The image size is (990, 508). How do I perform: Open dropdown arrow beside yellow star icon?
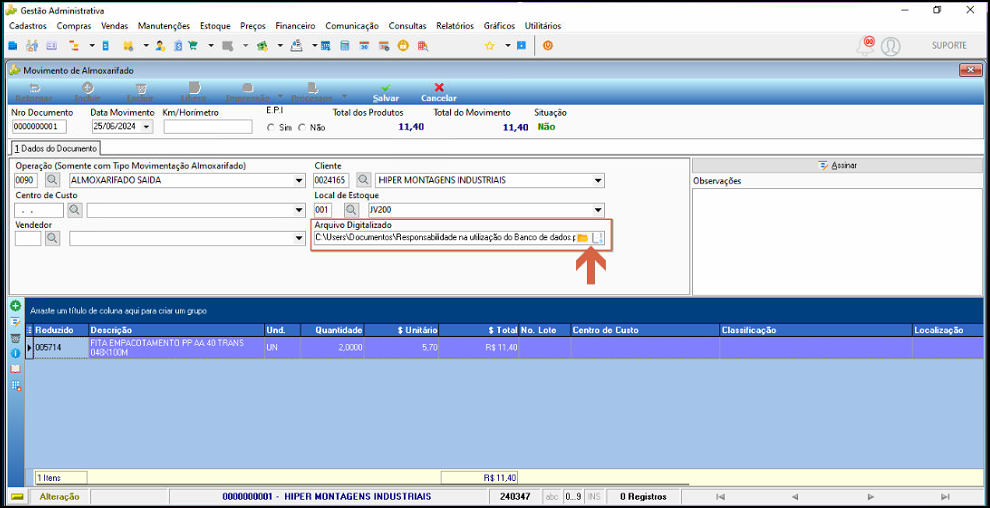point(507,45)
